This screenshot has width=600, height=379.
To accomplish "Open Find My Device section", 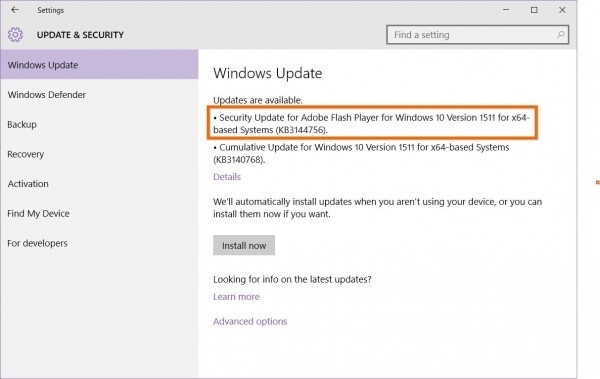I will click(99, 213).
